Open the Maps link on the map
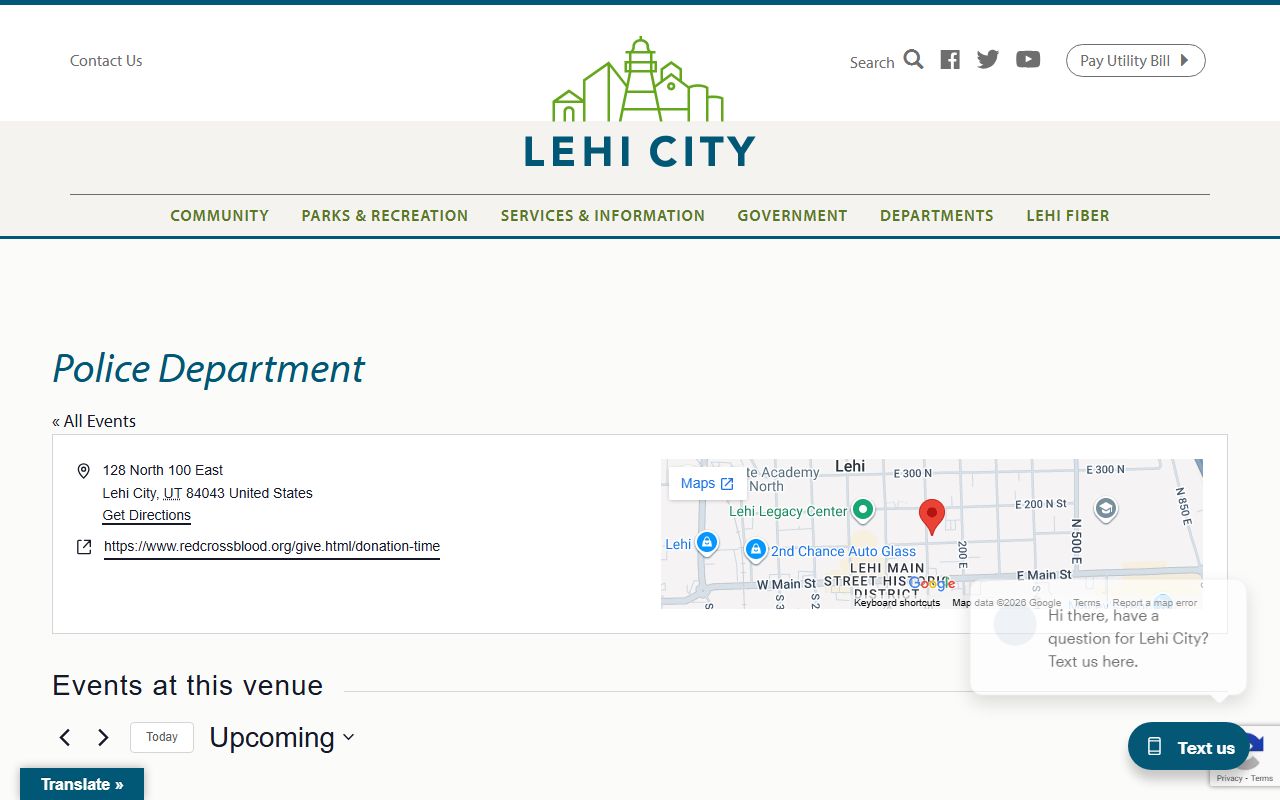The image size is (1280, 800). coord(707,483)
